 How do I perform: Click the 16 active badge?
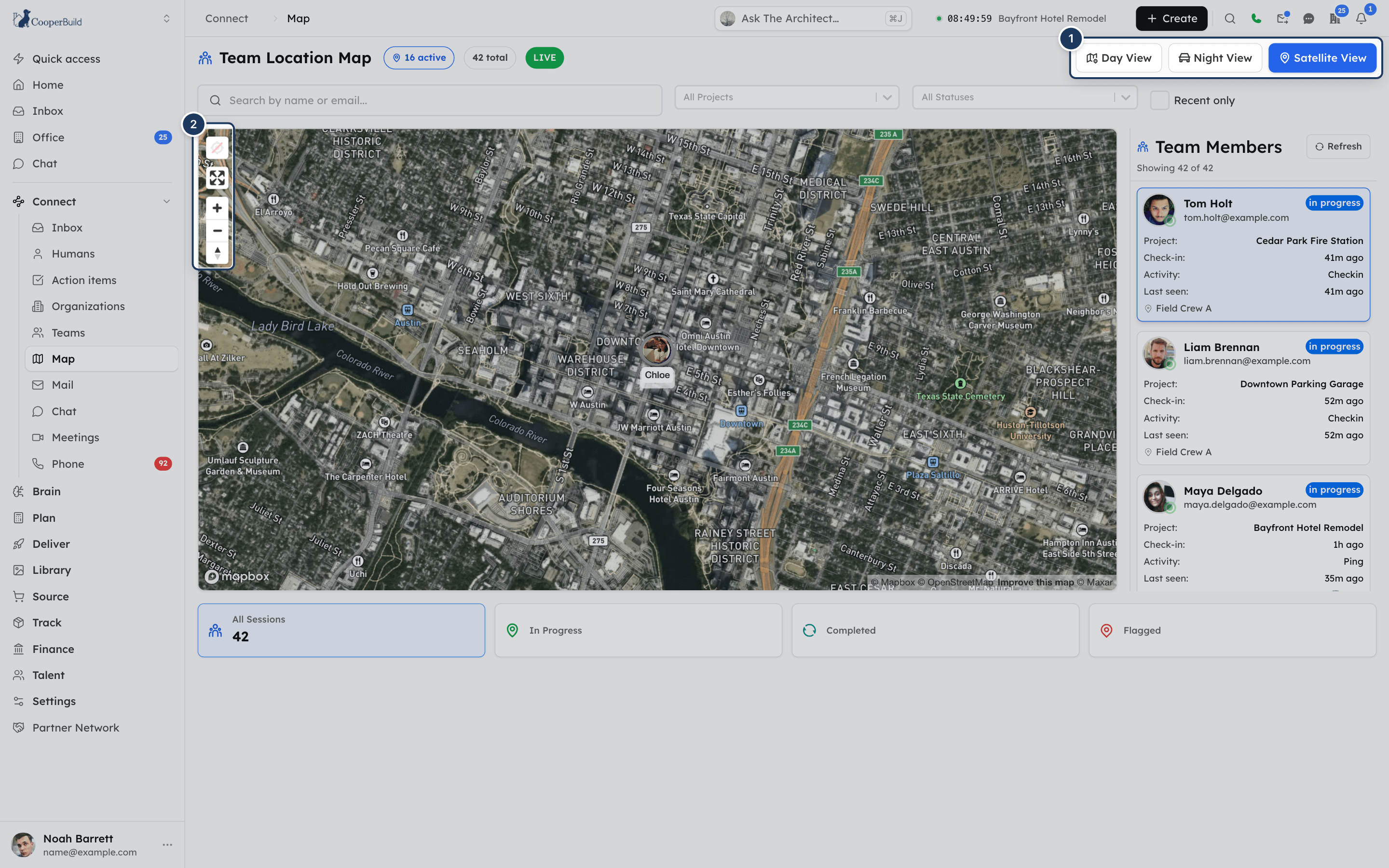pyautogui.click(x=419, y=57)
